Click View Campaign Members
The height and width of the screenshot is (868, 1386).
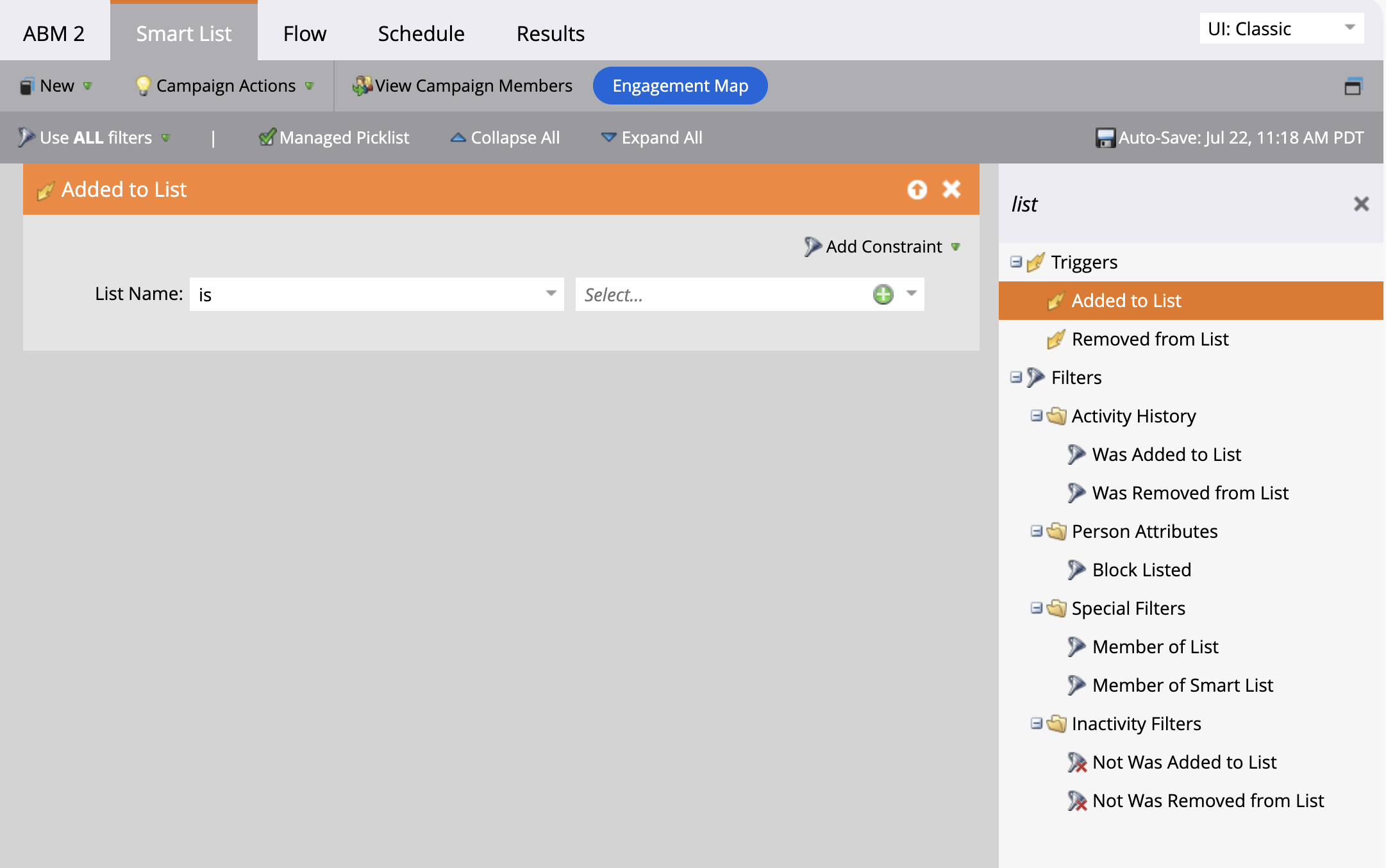(x=463, y=86)
